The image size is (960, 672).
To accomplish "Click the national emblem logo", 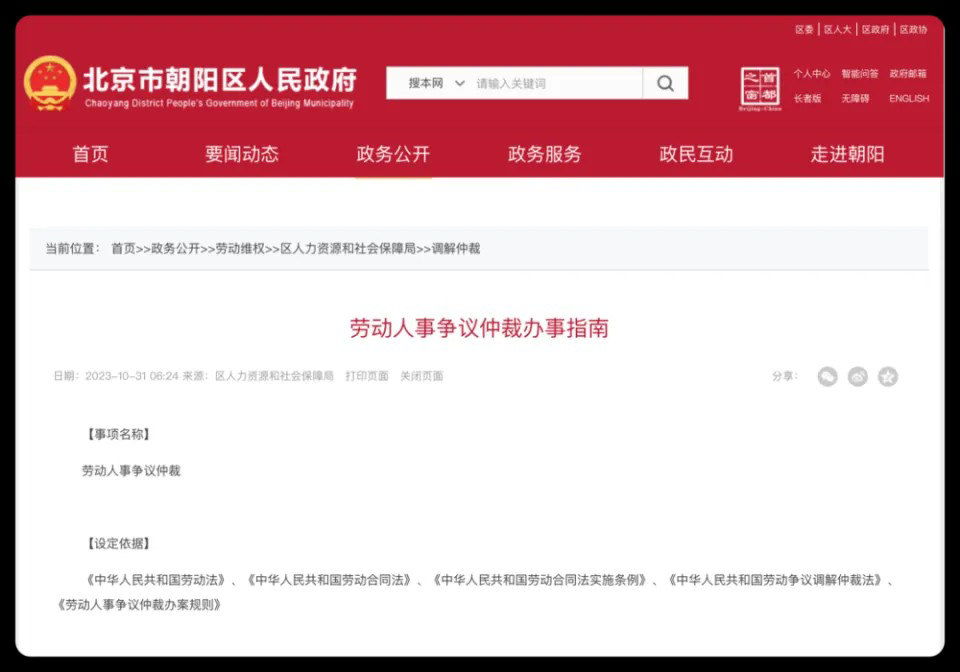I will click(x=50, y=84).
